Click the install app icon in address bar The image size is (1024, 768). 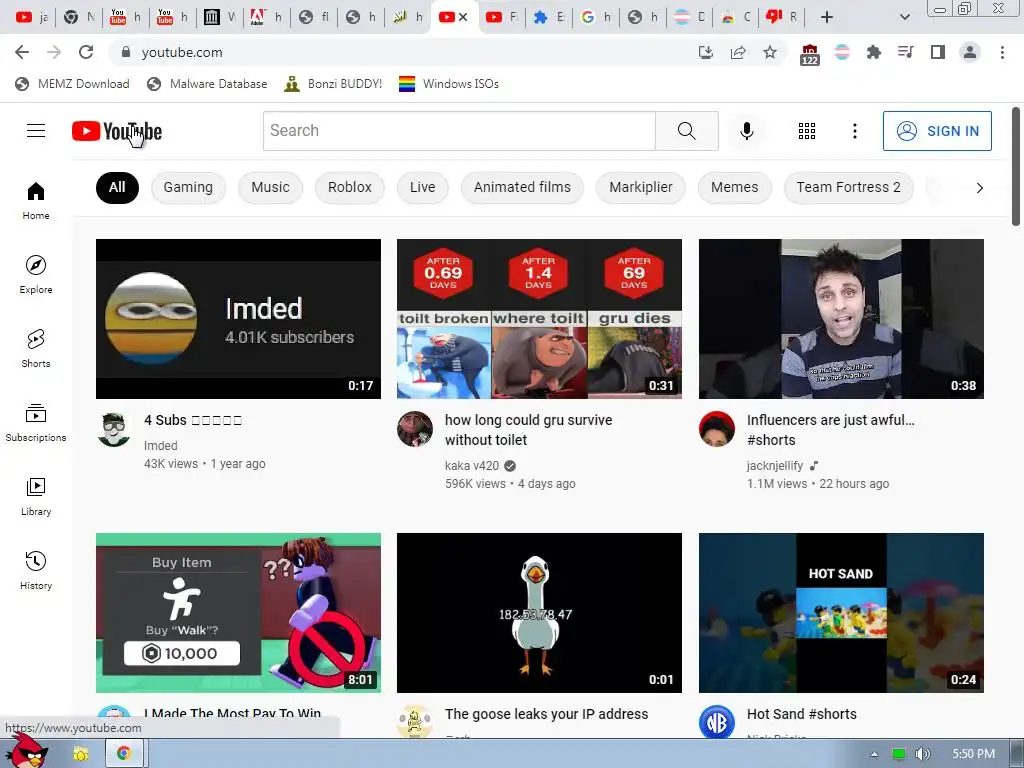pos(706,52)
